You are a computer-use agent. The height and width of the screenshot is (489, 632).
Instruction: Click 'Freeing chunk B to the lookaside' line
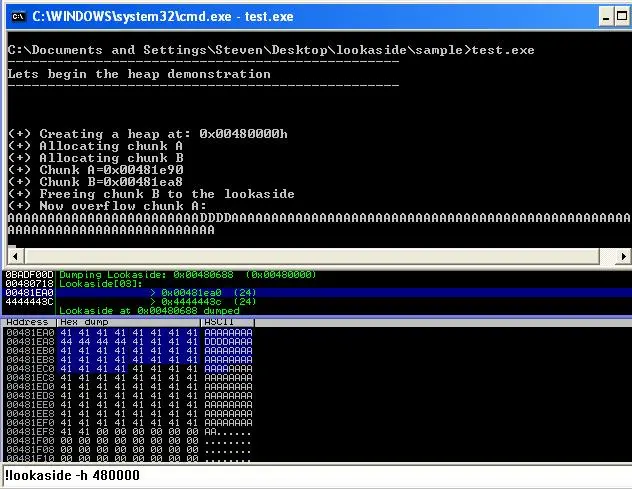(x=151, y=194)
